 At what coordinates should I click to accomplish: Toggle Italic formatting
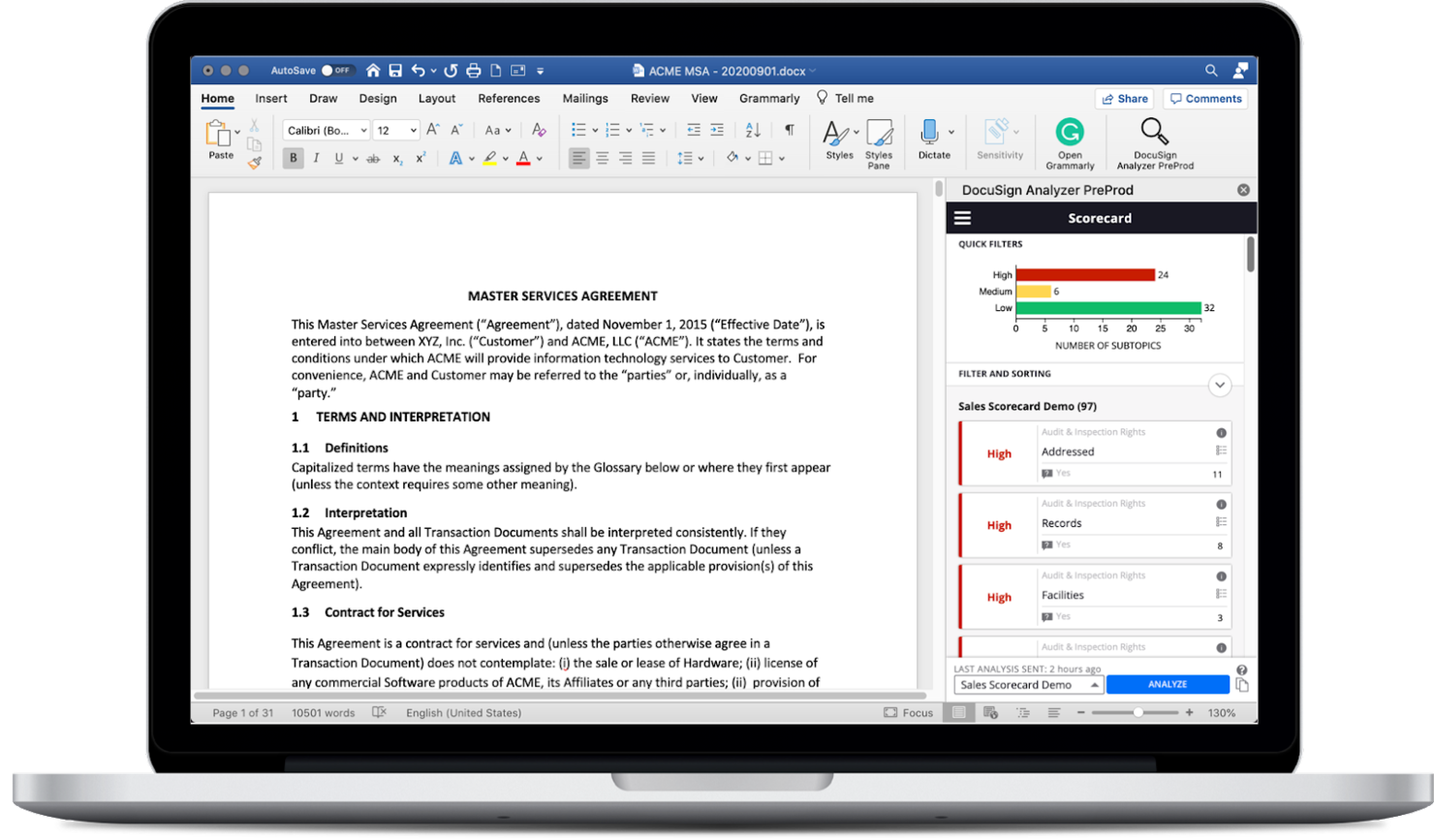pyautogui.click(x=316, y=158)
